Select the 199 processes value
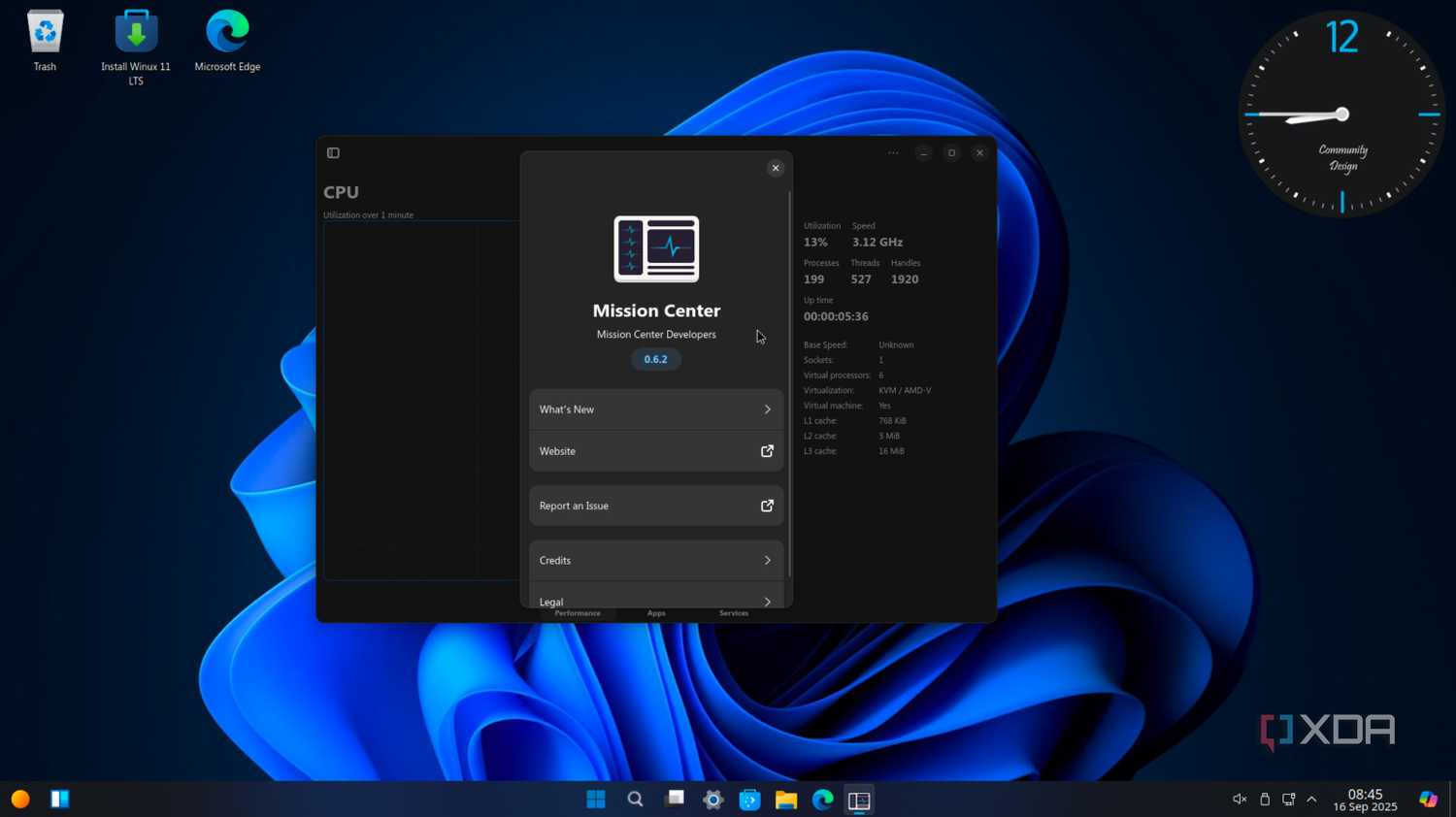 813,279
